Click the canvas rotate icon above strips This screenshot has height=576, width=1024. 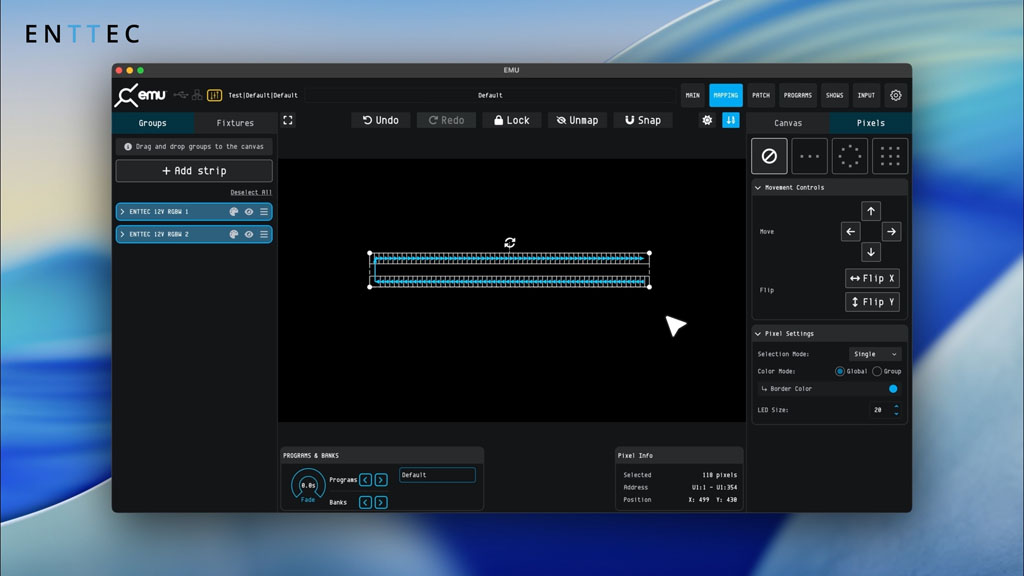pyautogui.click(x=510, y=243)
